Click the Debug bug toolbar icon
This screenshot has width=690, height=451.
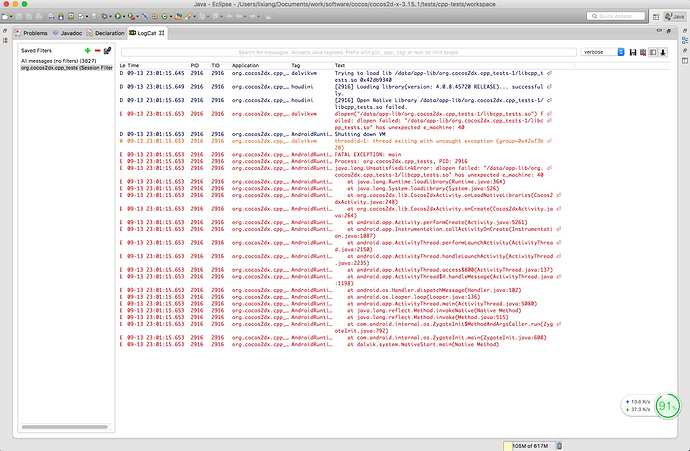(104, 16)
